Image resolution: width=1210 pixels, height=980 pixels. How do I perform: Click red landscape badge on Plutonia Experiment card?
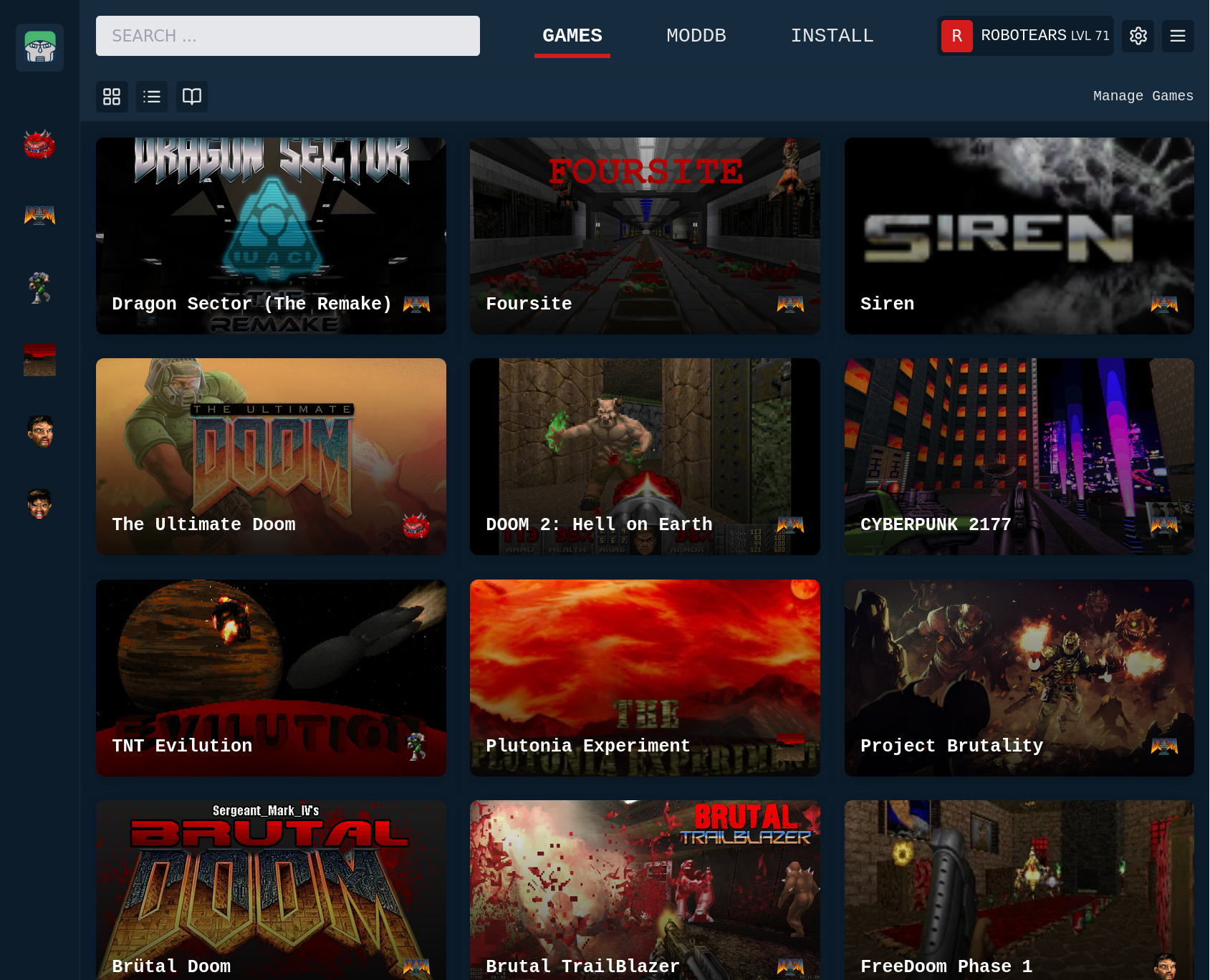click(x=790, y=746)
